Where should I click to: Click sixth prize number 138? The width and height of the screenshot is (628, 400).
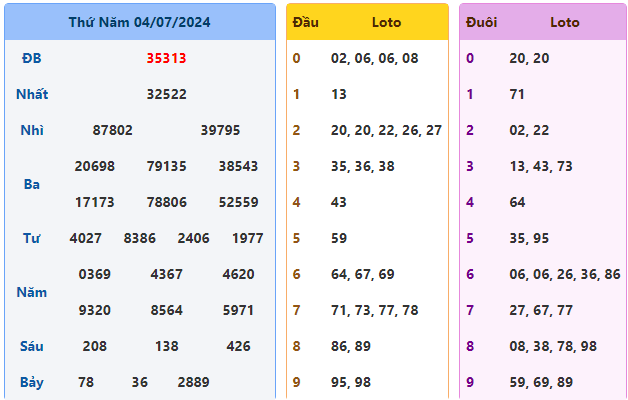pyautogui.click(x=166, y=346)
